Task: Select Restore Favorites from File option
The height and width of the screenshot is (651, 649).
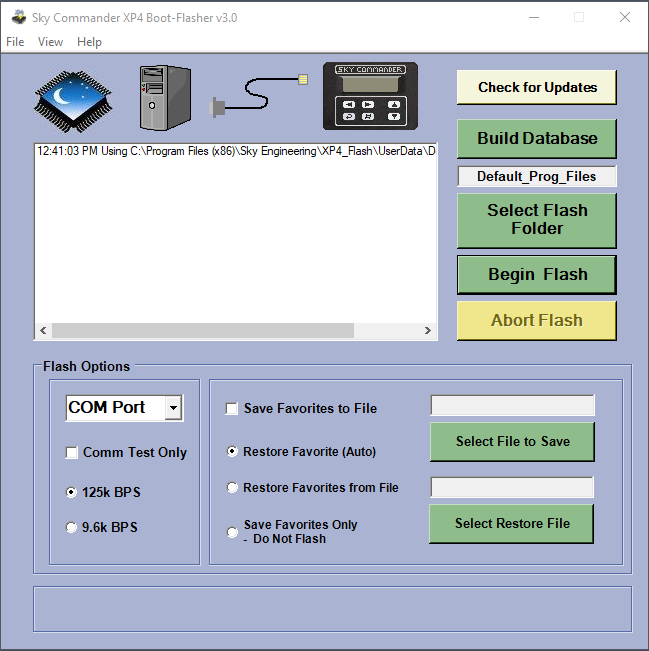Action: [x=232, y=487]
